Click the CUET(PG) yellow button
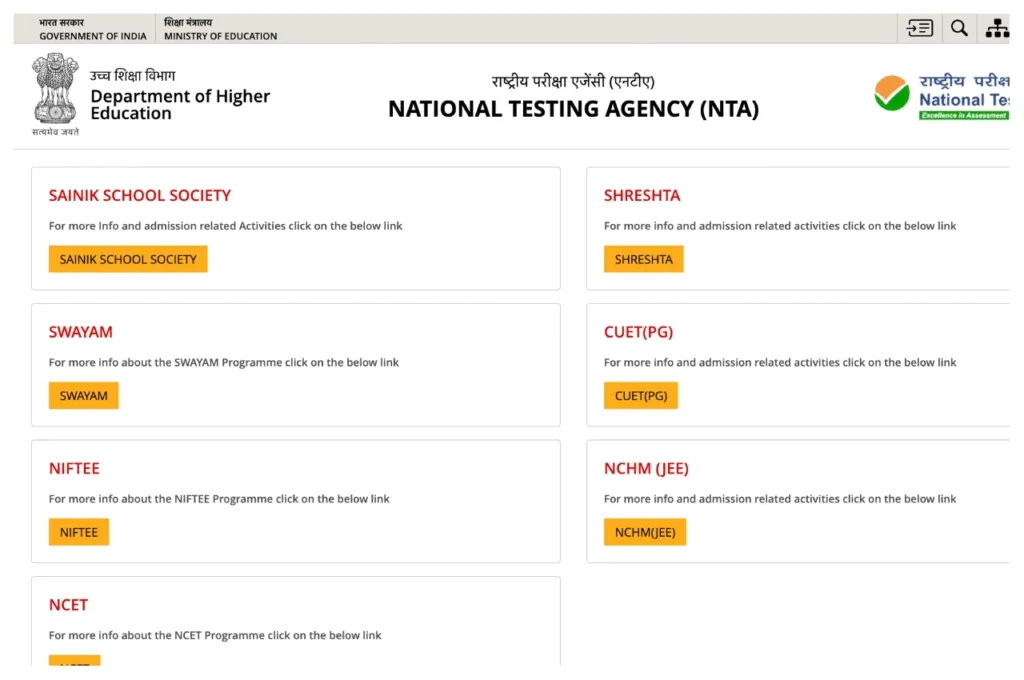1024x680 pixels. [640, 395]
